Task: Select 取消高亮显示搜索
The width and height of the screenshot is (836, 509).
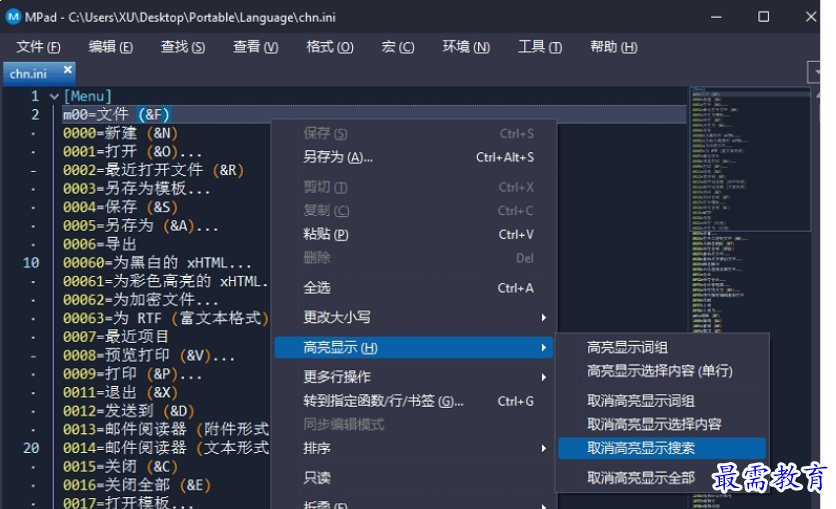Action: 662,448
